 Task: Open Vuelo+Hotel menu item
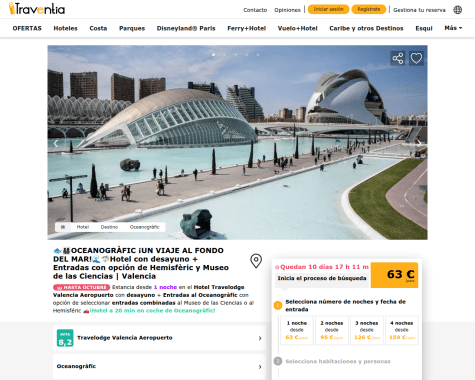[297, 28]
